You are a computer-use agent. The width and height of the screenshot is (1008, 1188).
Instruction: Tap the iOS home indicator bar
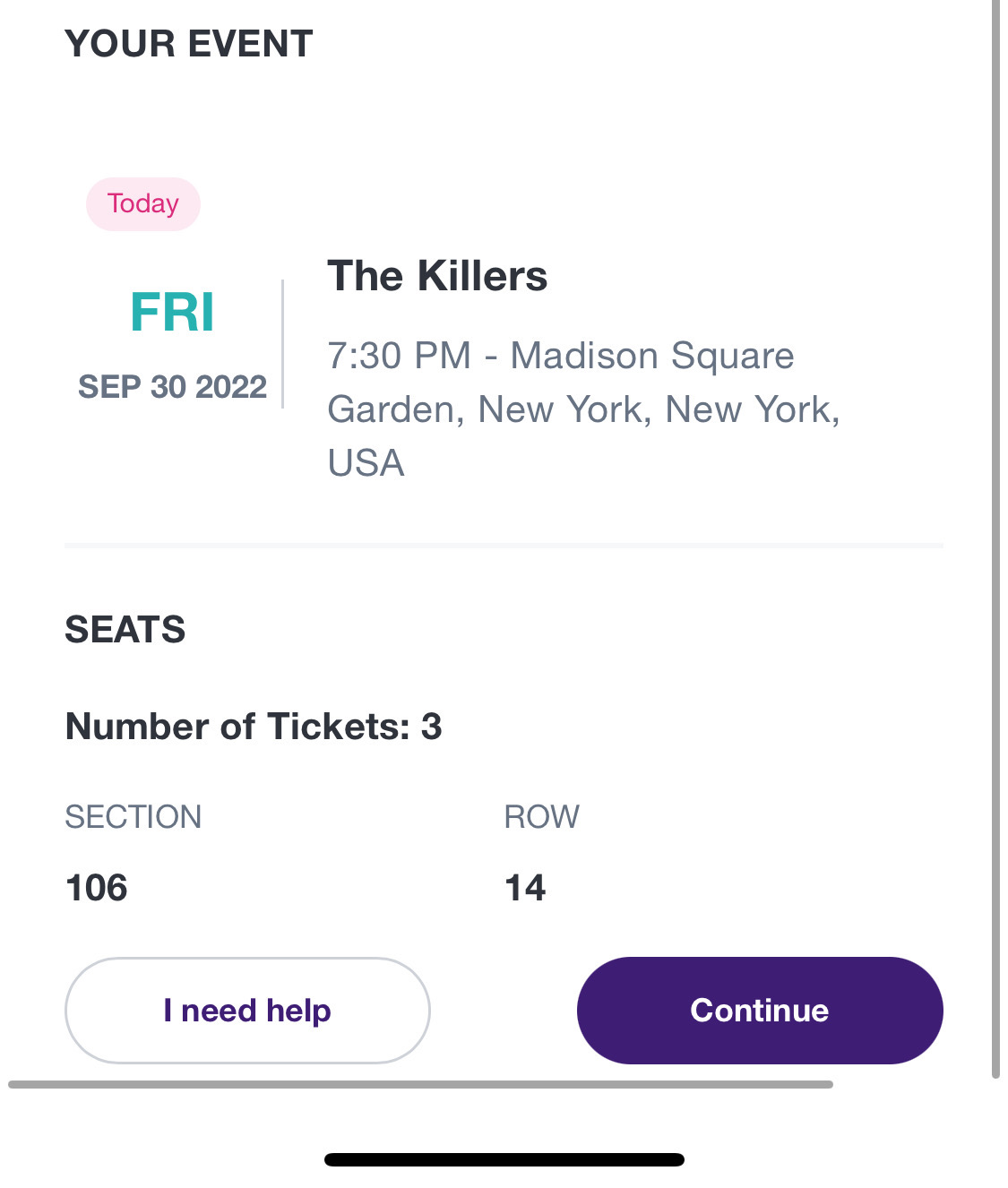(504, 1159)
